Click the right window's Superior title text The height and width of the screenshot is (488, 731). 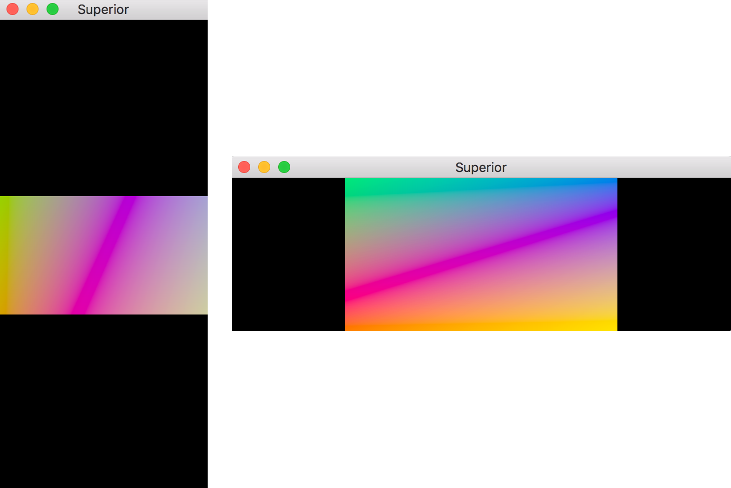(480, 167)
